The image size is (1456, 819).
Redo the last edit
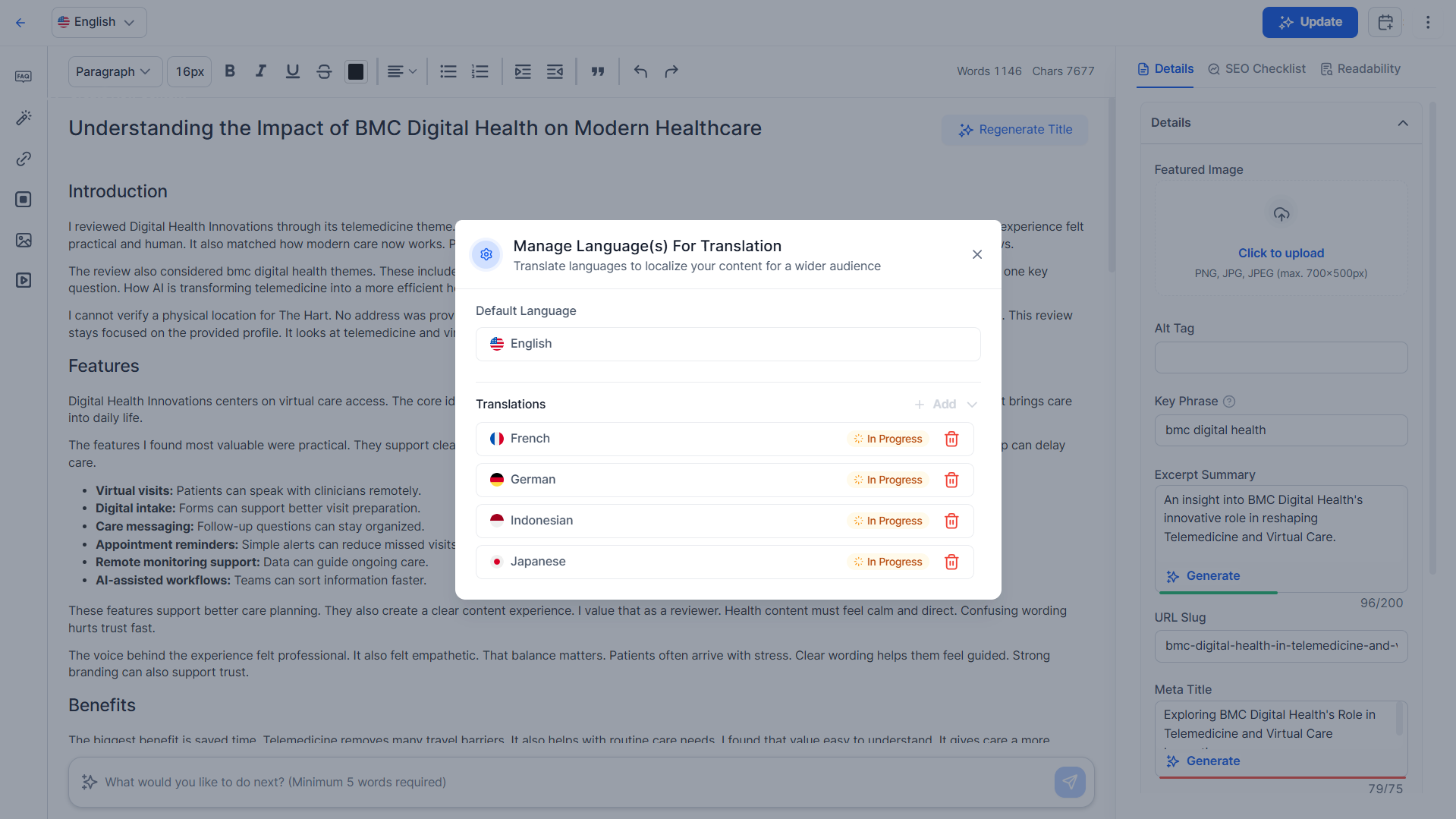click(671, 71)
